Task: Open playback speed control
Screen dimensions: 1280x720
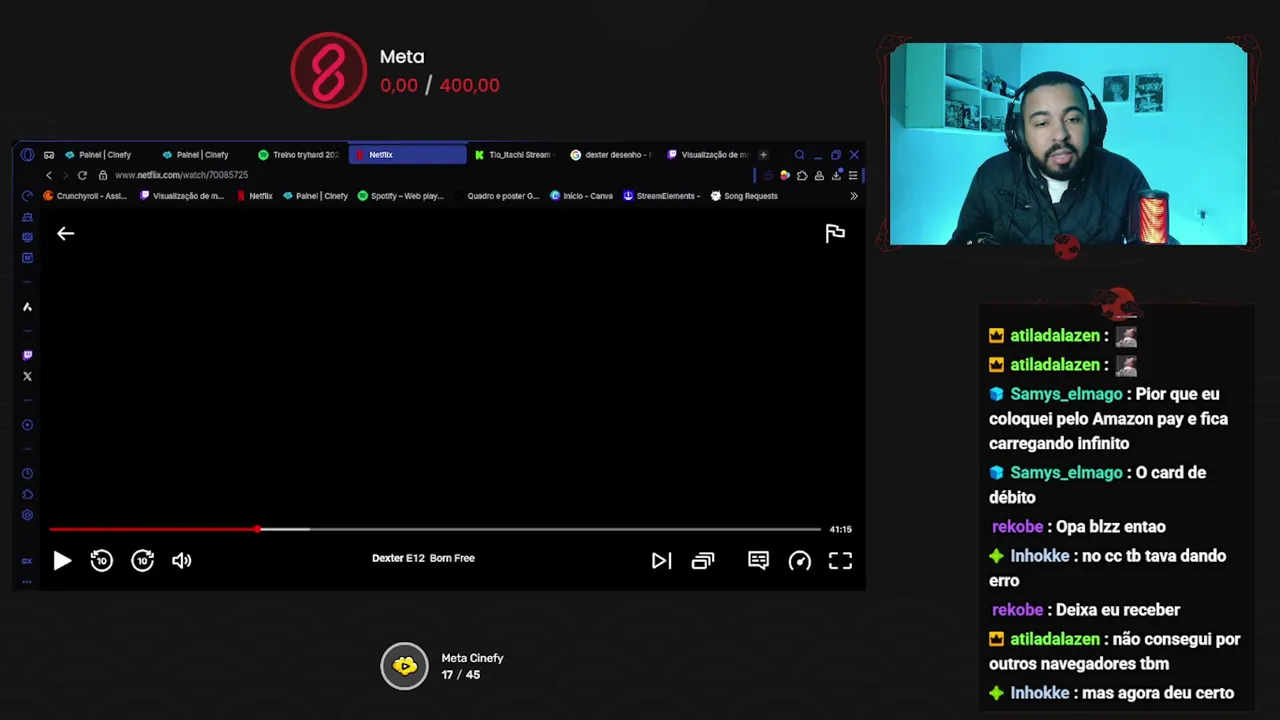Action: click(800, 561)
